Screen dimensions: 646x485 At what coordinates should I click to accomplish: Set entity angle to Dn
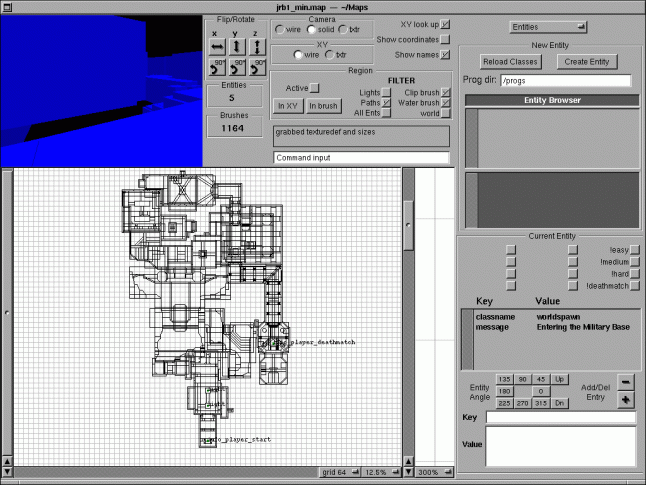tap(559, 403)
